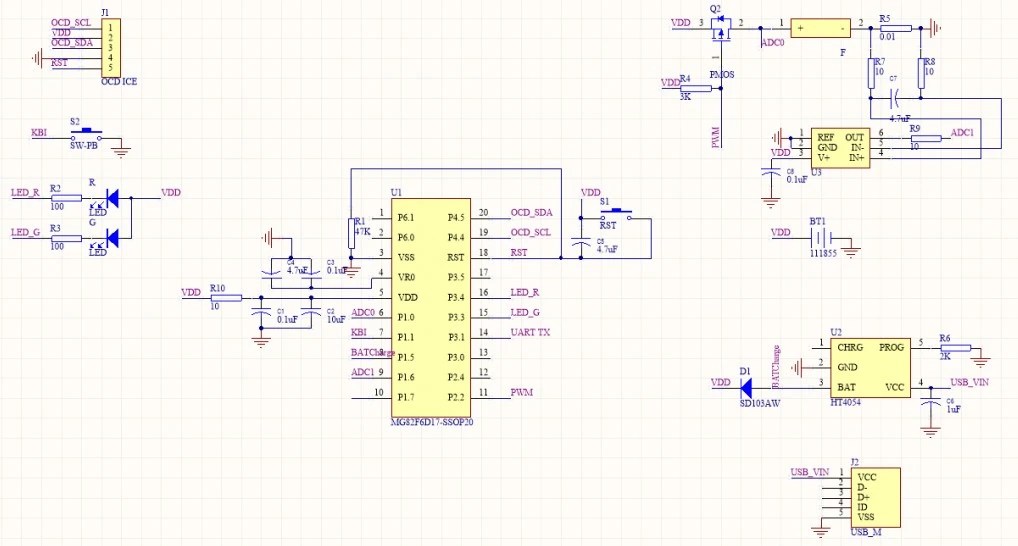
Task: Select the U1 MG82F6D17 microcontroller body
Action: 430,308
